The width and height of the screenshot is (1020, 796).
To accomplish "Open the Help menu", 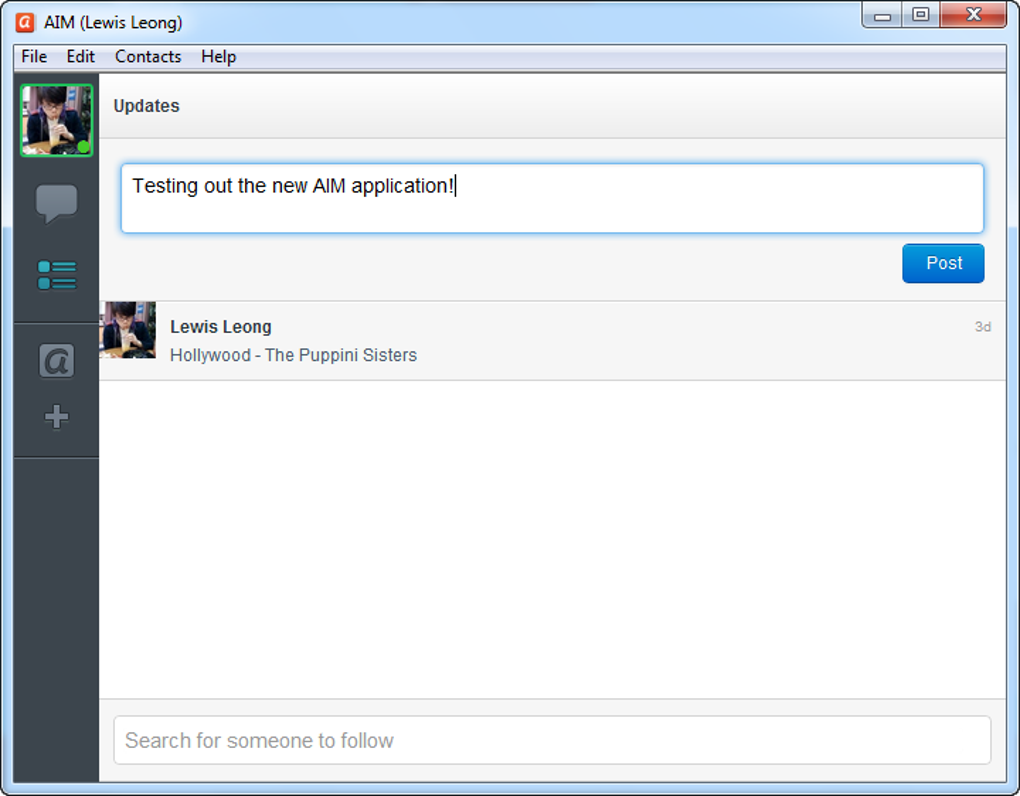I will coord(218,57).
